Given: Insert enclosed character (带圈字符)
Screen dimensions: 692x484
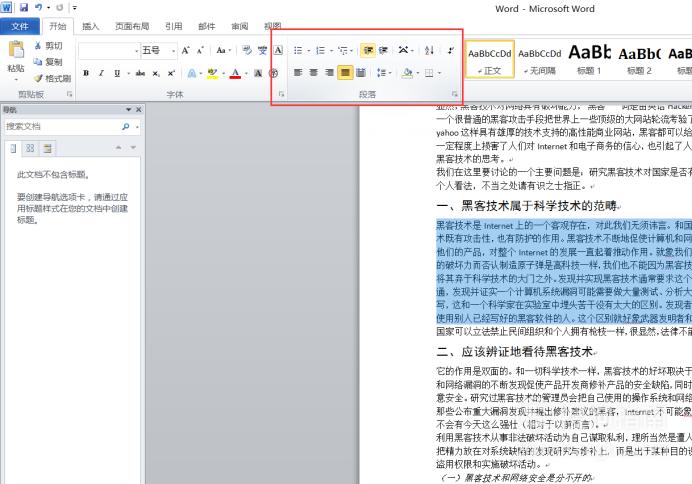Looking at the screenshot, I should tap(274, 73).
